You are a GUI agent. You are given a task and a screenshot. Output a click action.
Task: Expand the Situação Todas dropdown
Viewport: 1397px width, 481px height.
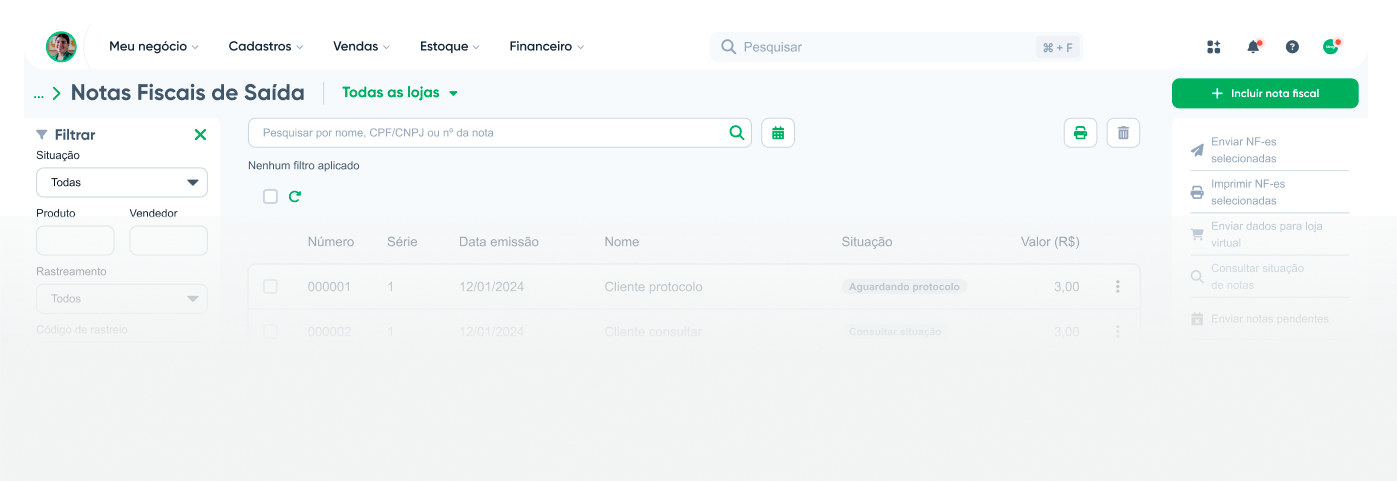point(122,182)
